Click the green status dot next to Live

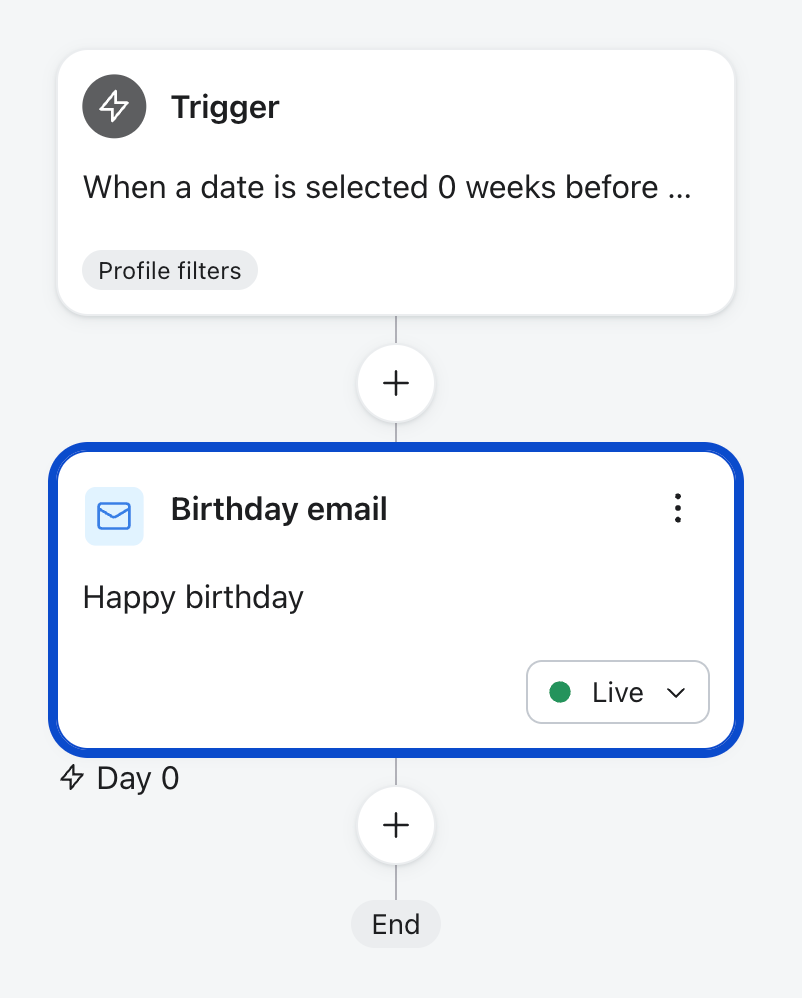pos(560,692)
